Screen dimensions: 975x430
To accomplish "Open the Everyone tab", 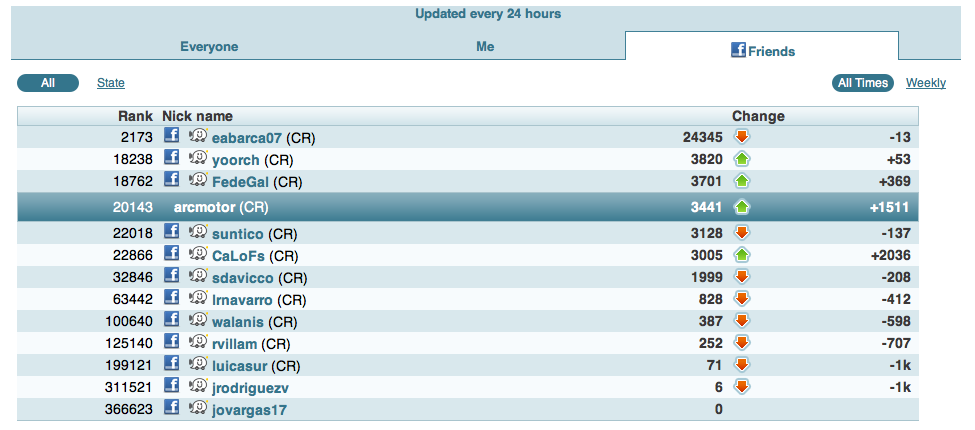I will coord(209,46).
